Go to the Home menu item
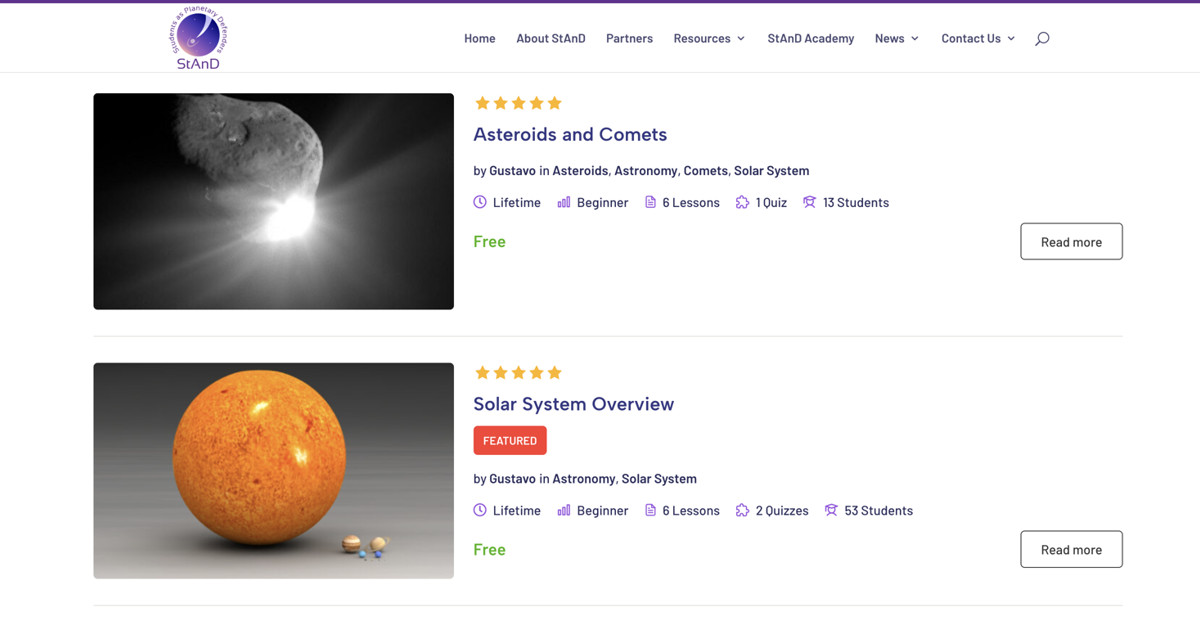1200x630 pixels. (x=480, y=39)
